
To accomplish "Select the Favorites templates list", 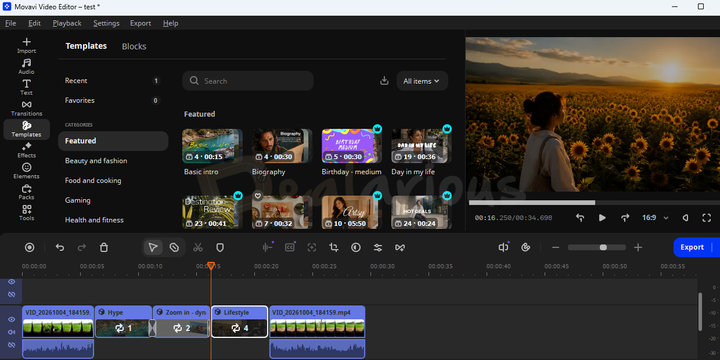I will (x=113, y=101).
